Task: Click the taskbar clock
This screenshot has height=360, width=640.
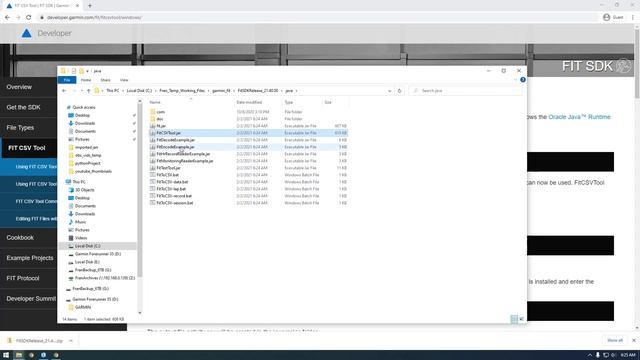Action: pos(628,355)
